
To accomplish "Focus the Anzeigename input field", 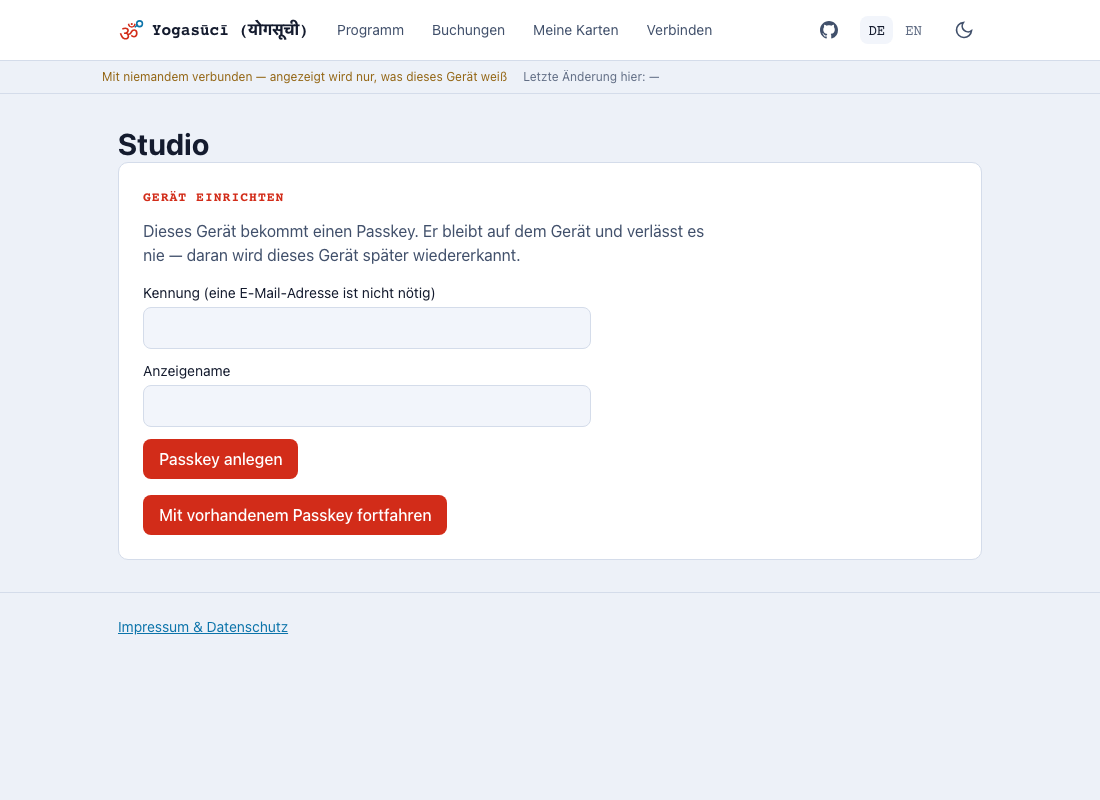I will [367, 406].
